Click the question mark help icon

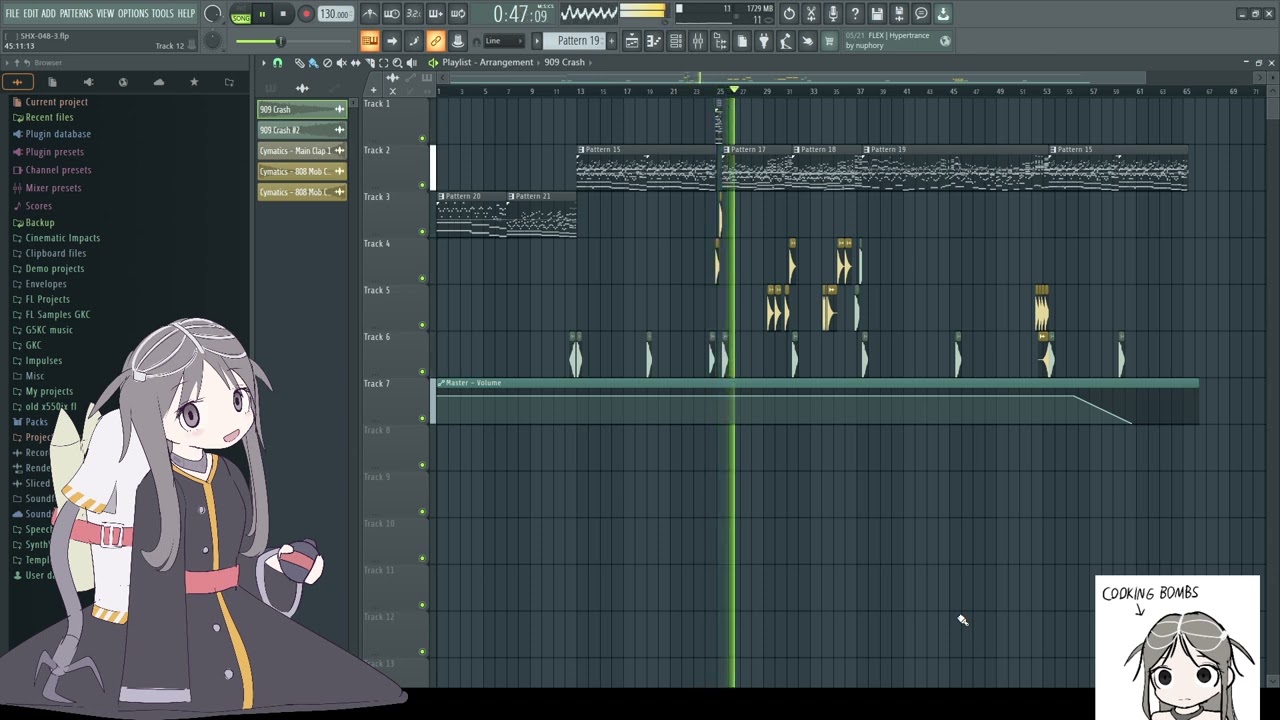tap(855, 14)
